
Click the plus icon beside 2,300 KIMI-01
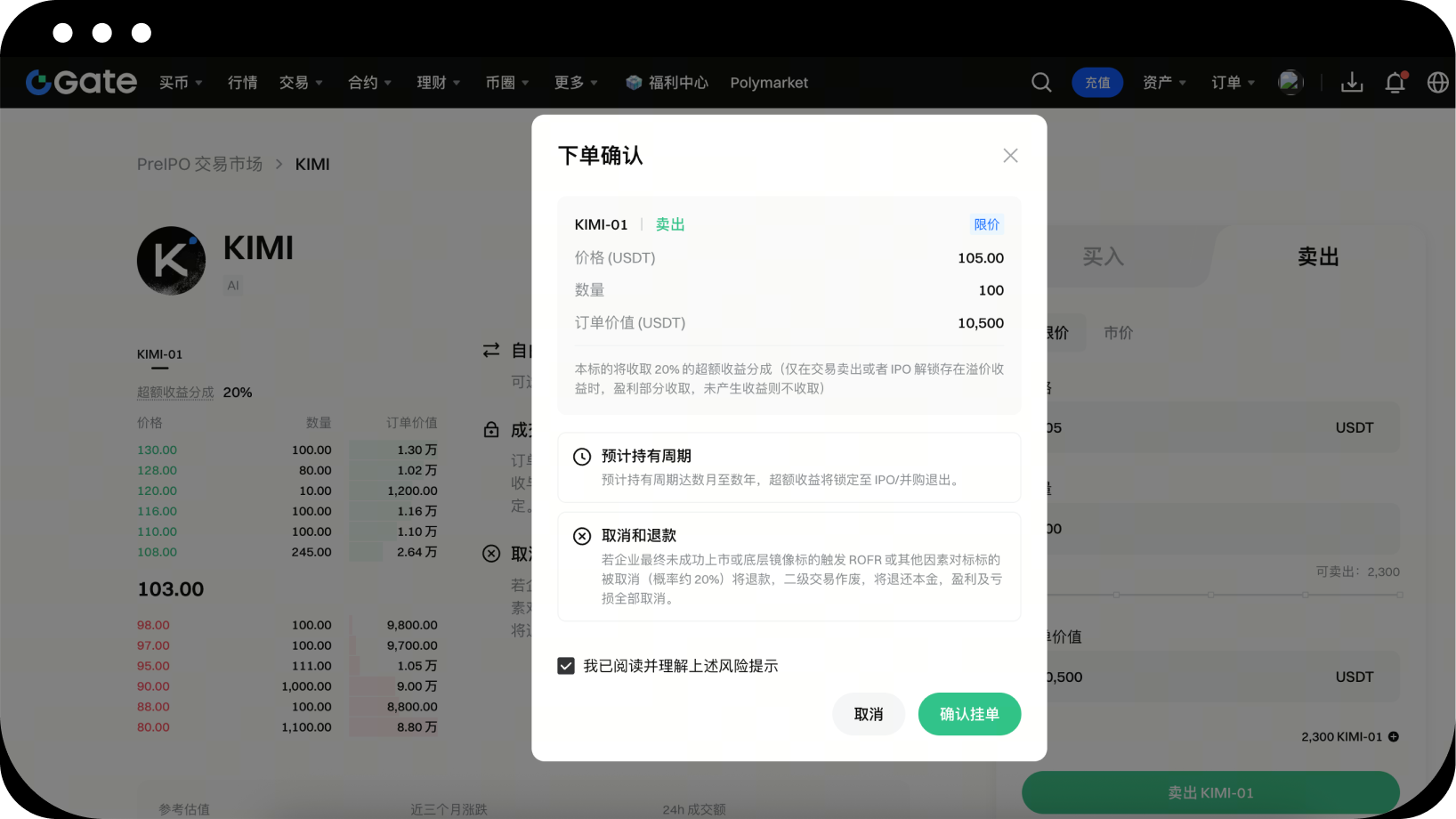[x=1394, y=737]
